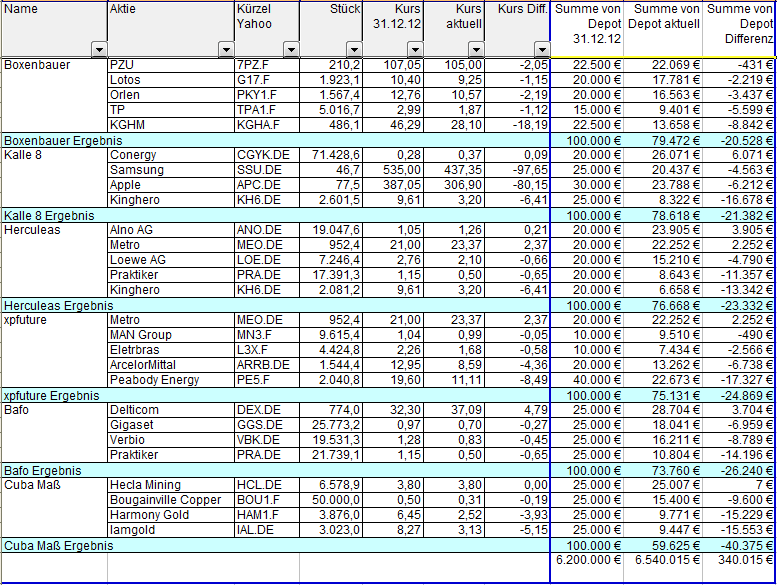Click the APC.DE ticker cell
This screenshot has width=777, height=585.
tap(267, 185)
